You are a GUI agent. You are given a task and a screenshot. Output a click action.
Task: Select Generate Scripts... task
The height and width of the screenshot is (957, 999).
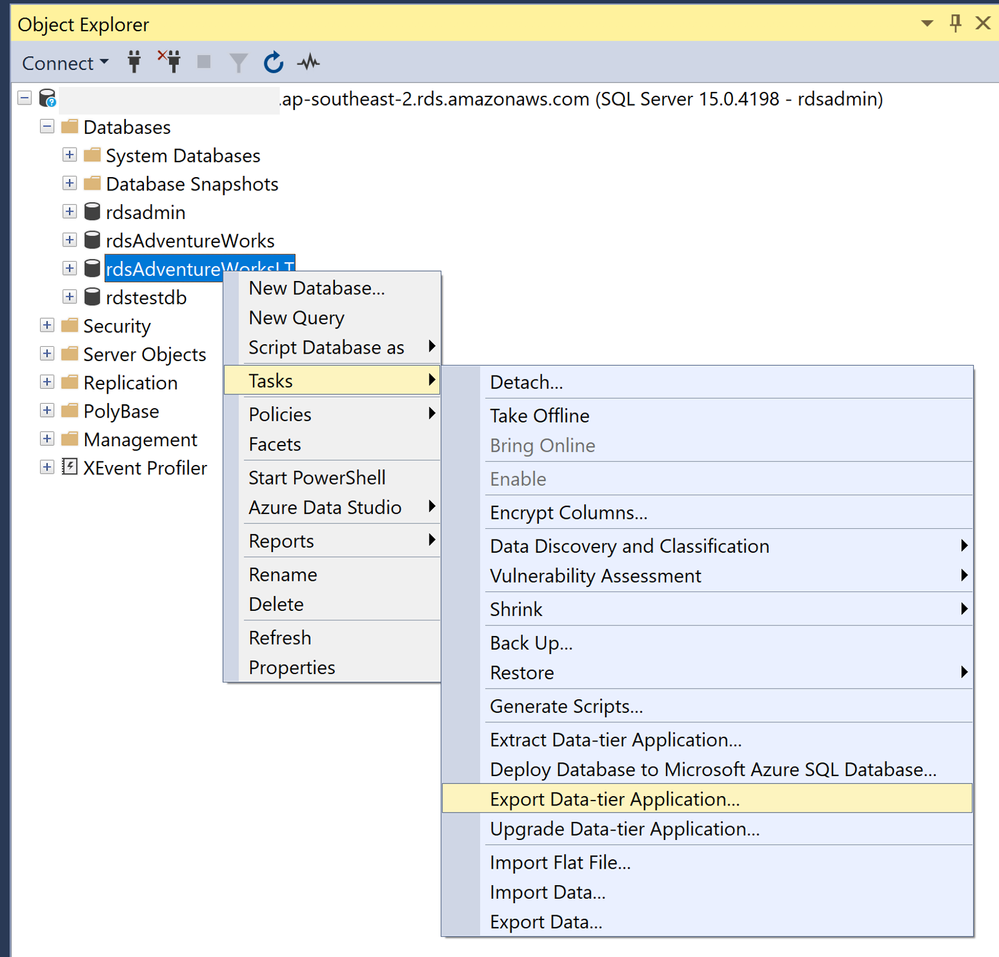pos(708,706)
